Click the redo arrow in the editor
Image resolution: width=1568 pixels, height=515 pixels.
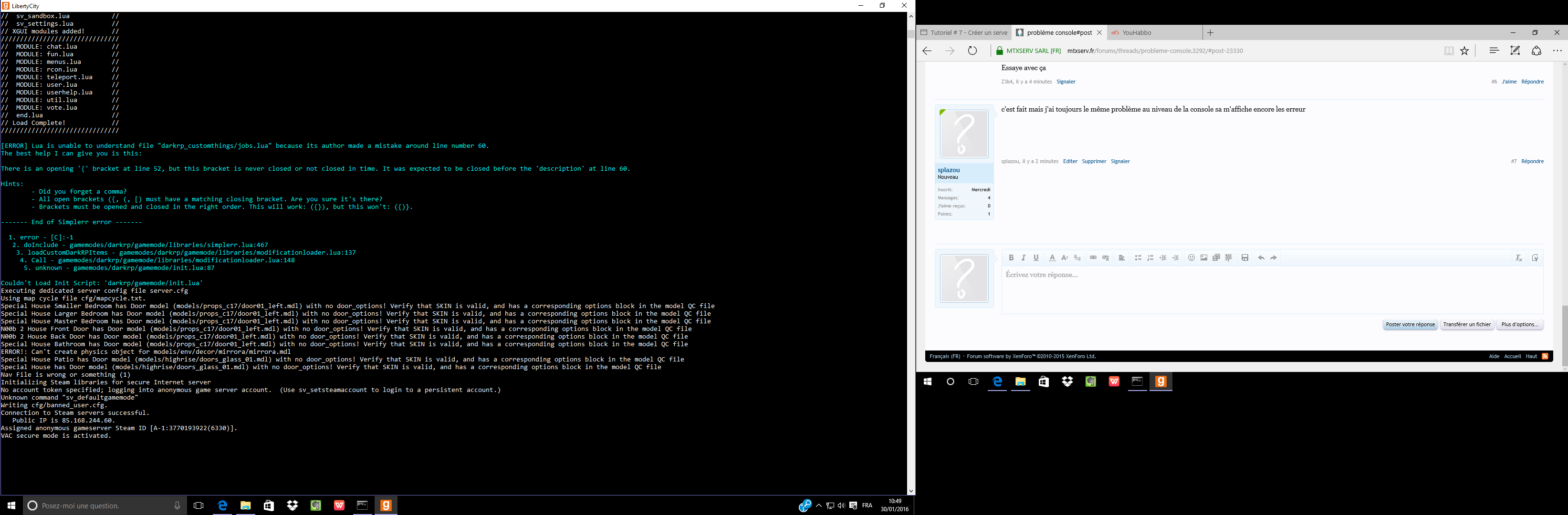(x=1274, y=258)
